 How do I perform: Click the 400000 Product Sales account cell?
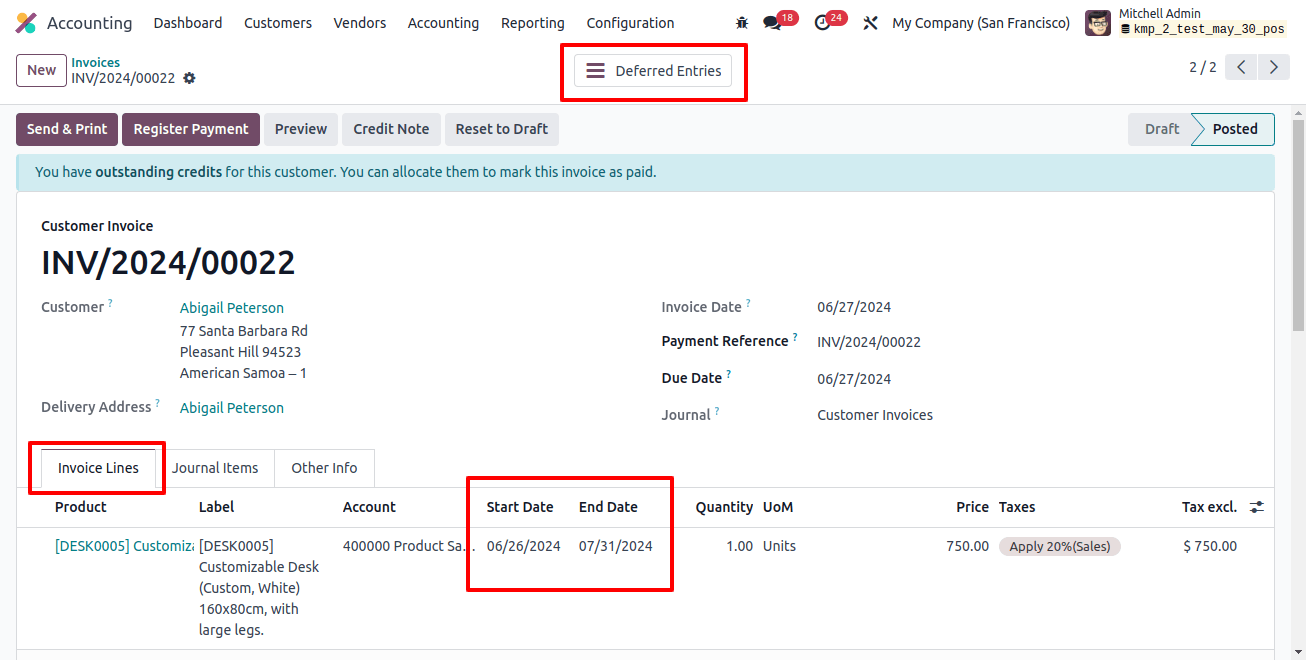[x=408, y=546]
